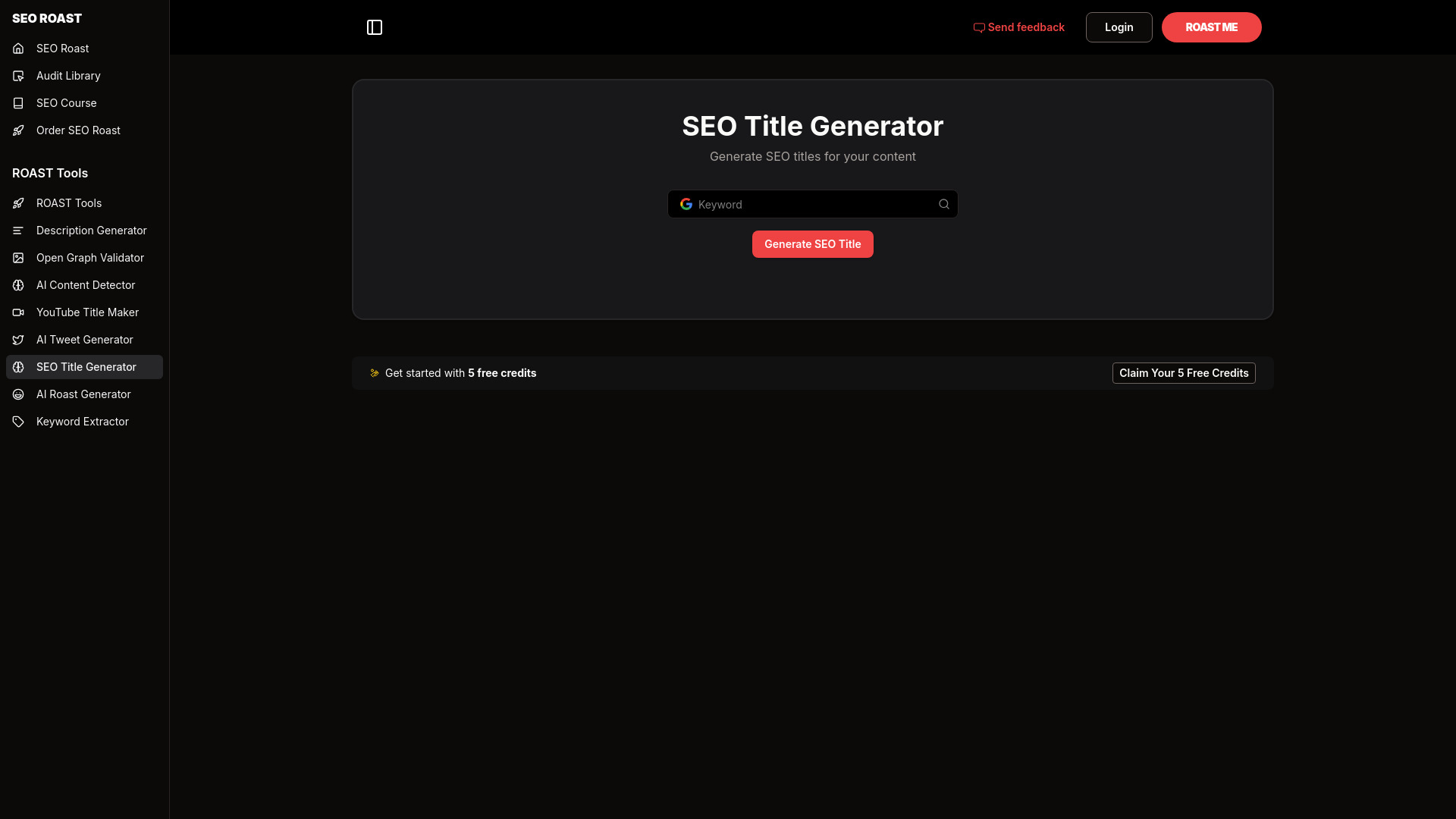1456x819 pixels.
Task: Click the Open Graph Validator icon
Action: click(19, 257)
